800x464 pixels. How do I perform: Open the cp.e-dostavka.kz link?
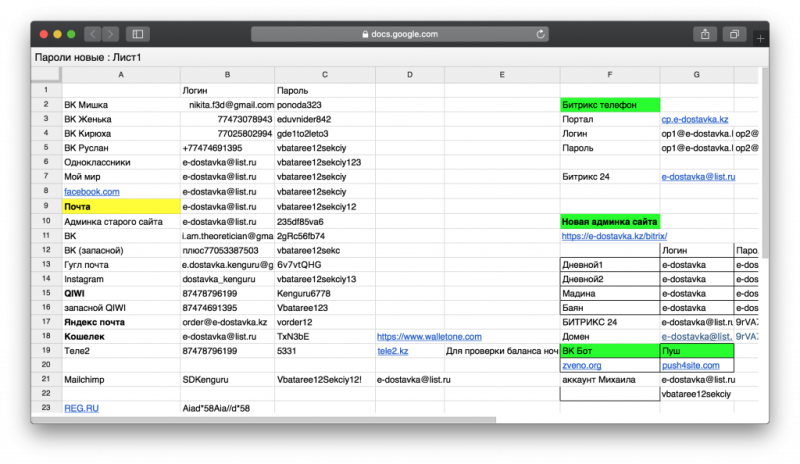tap(694, 119)
